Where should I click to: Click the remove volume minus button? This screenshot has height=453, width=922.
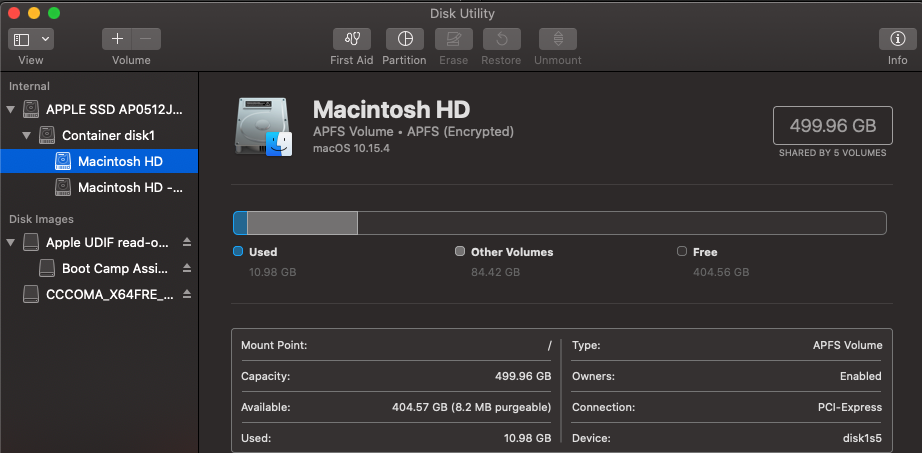point(146,39)
